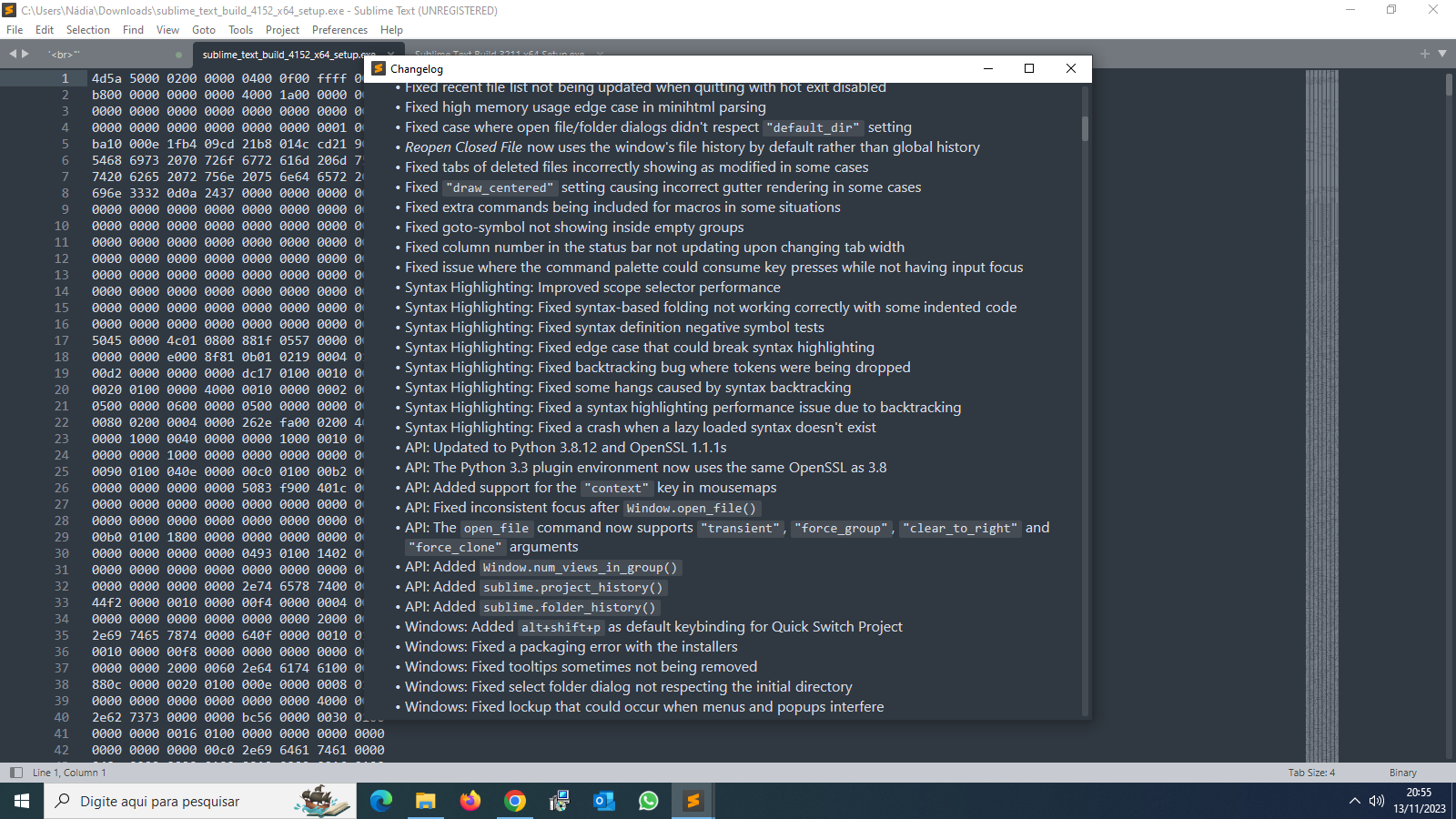Click the minimap of the editor

click(1321, 416)
